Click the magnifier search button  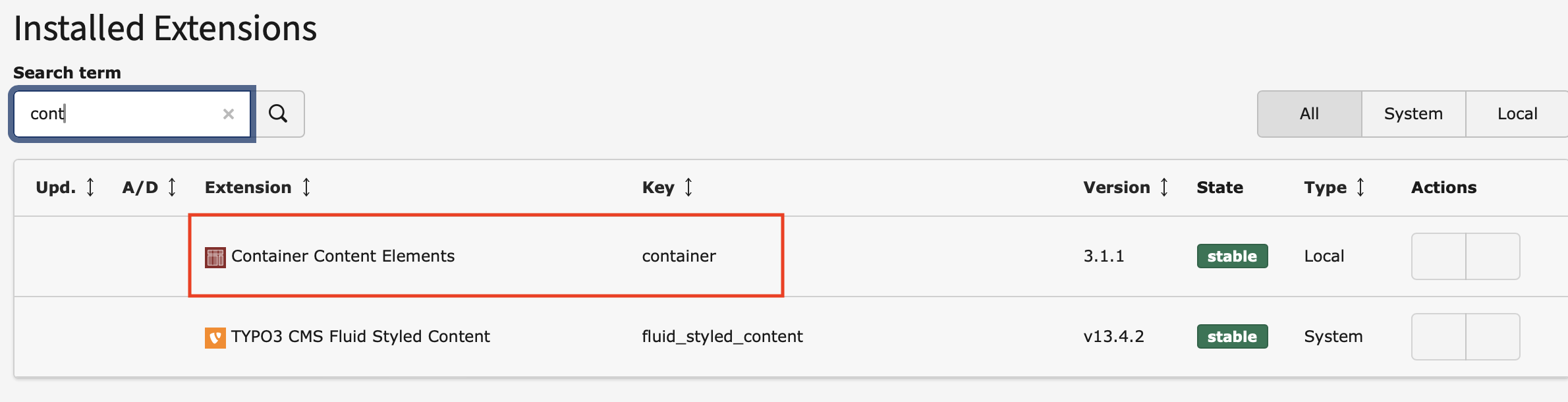pos(279,114)
